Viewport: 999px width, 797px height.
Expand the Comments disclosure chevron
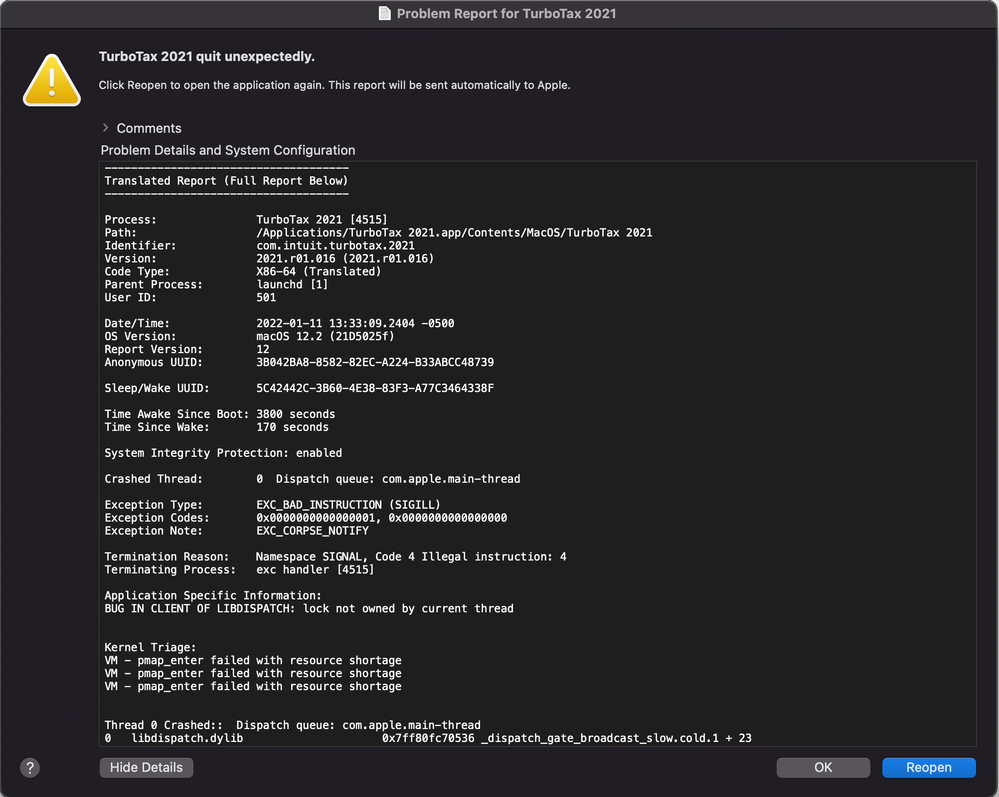pyautogui.click(x=105, y=128)
